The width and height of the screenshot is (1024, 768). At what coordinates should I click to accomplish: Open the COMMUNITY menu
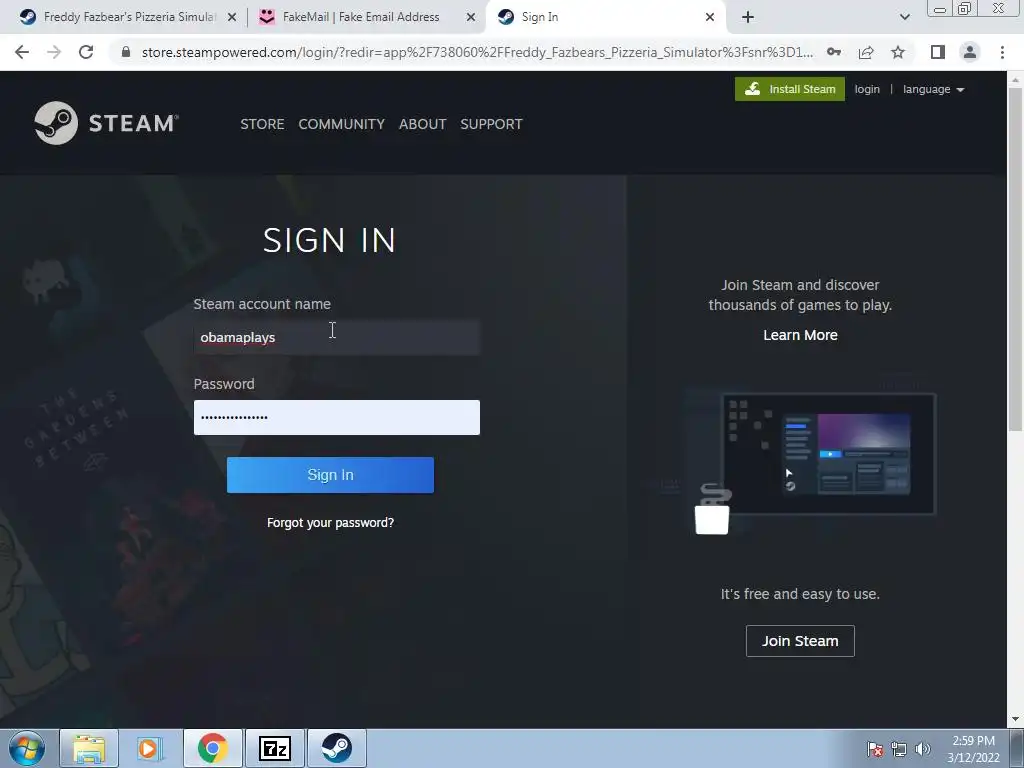tap(342, 124)
